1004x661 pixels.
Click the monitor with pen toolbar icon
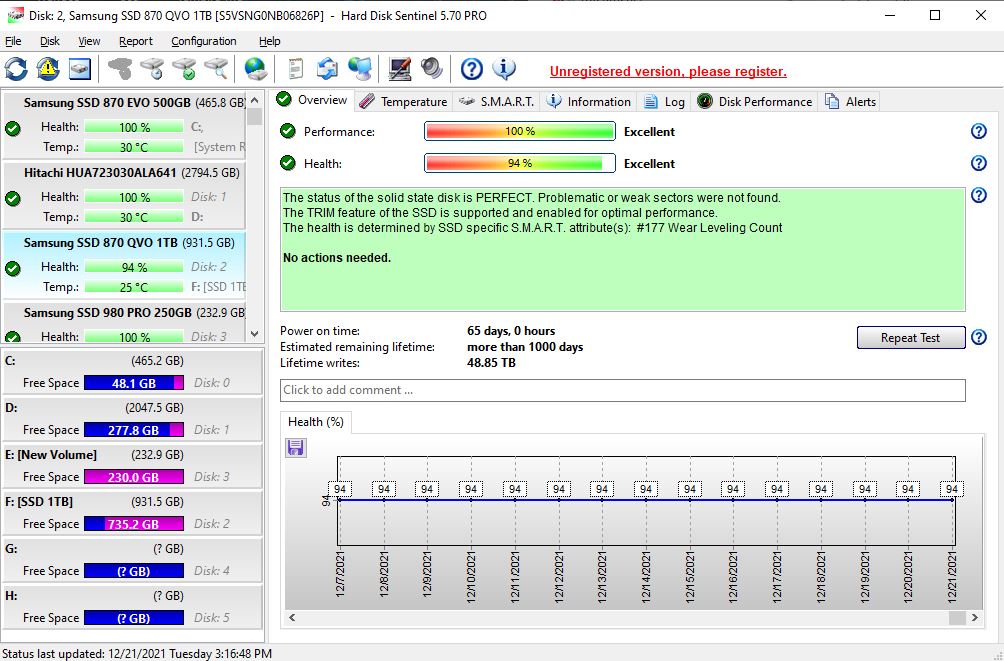click(400, 69)
